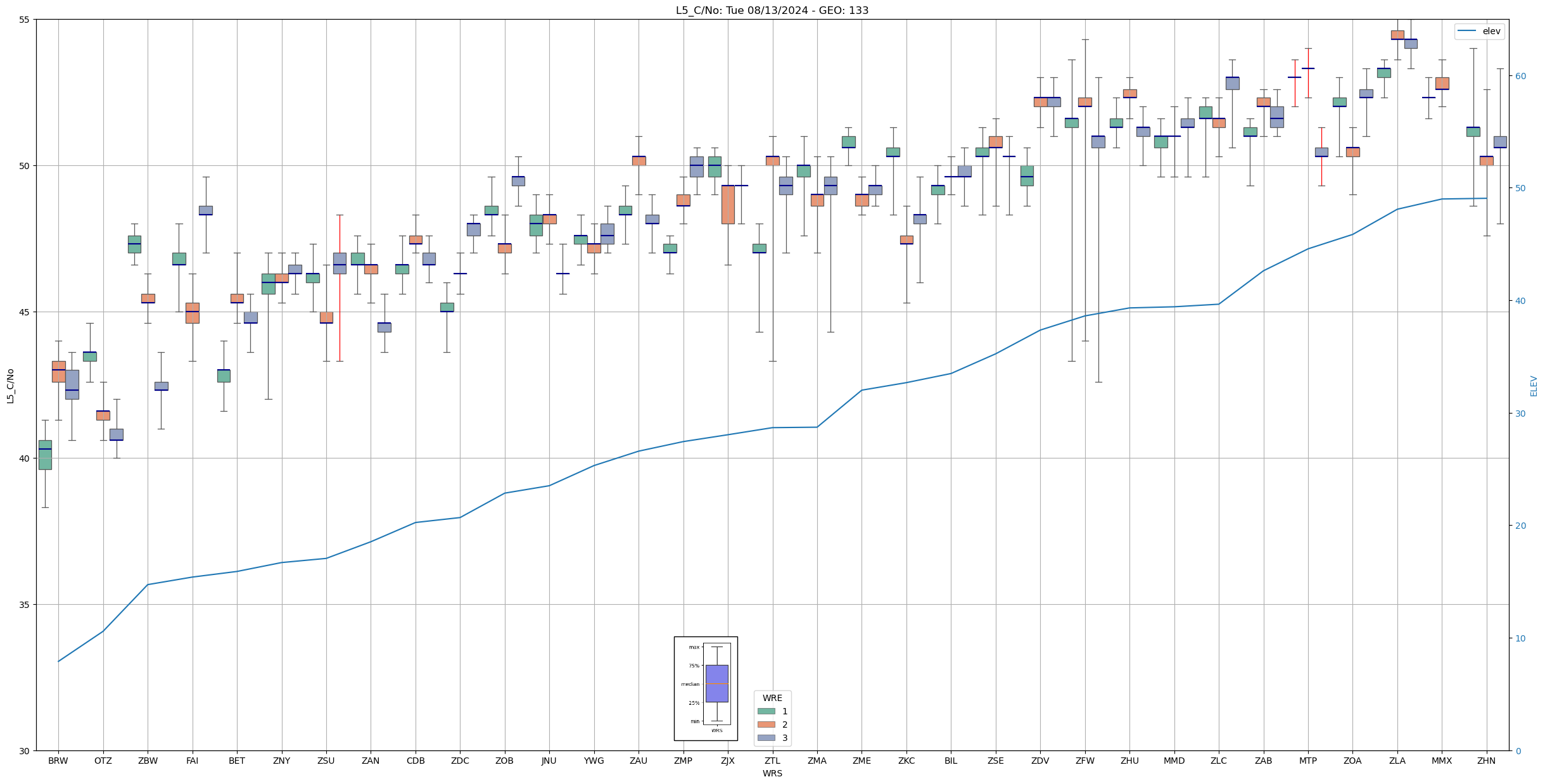Click the green box above BRW
Screen dimensions: 1545x784
tap(45, 455)
